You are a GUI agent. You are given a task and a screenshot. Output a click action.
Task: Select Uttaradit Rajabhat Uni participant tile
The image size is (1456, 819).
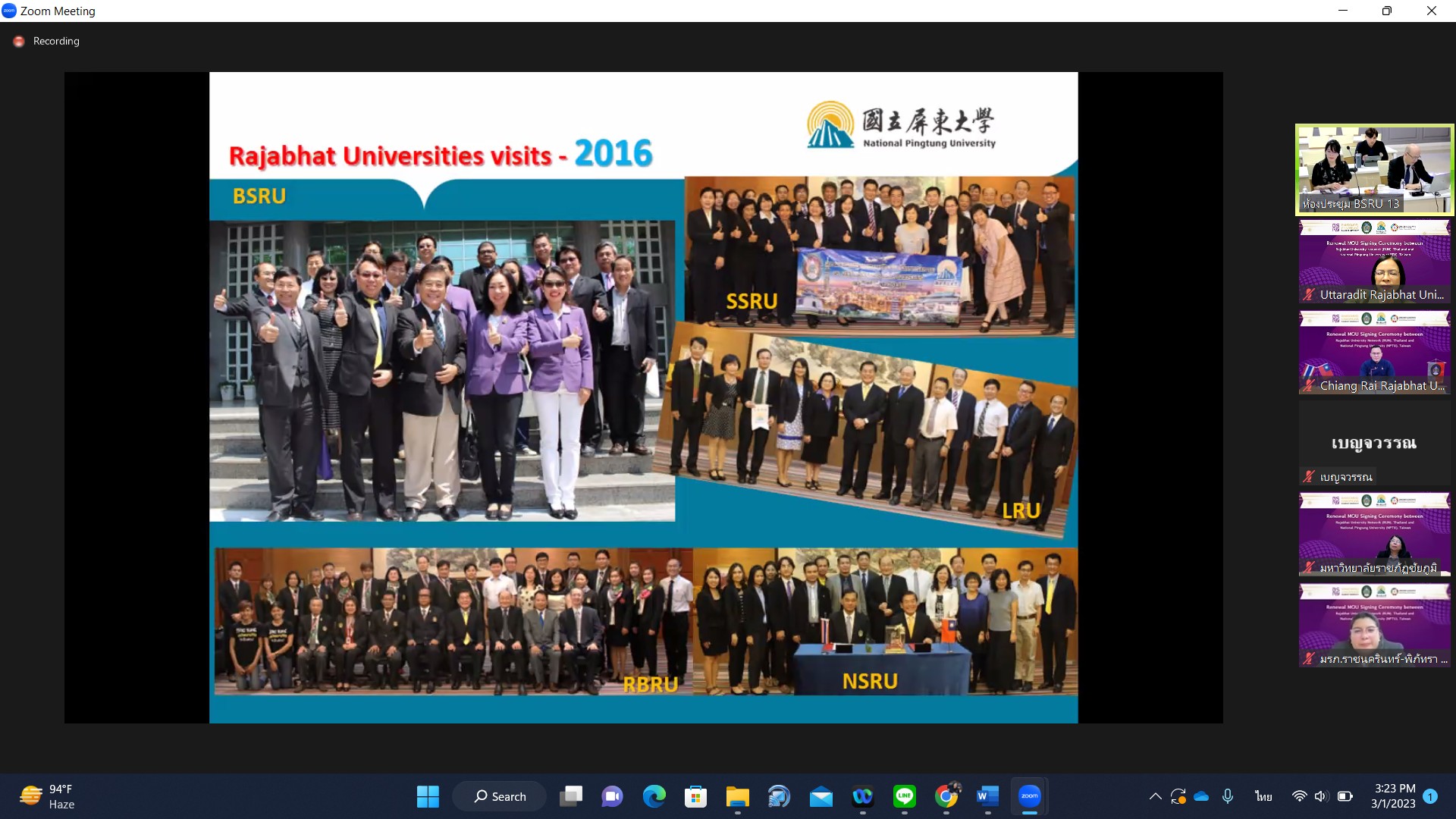[1374, 261]
